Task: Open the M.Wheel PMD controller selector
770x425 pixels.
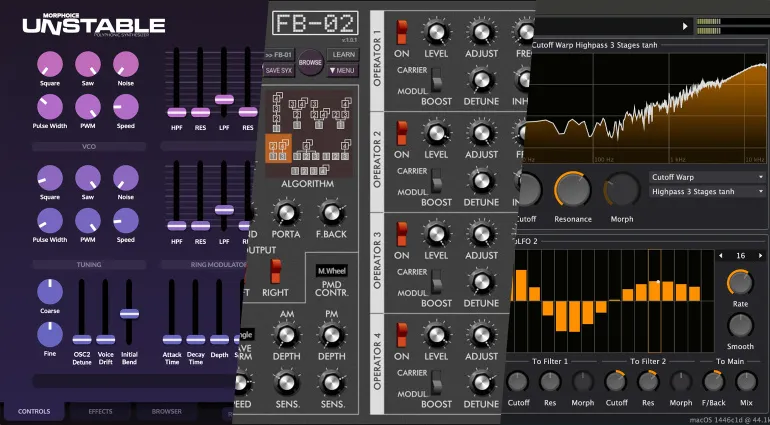Action: [x=332, y=271]
